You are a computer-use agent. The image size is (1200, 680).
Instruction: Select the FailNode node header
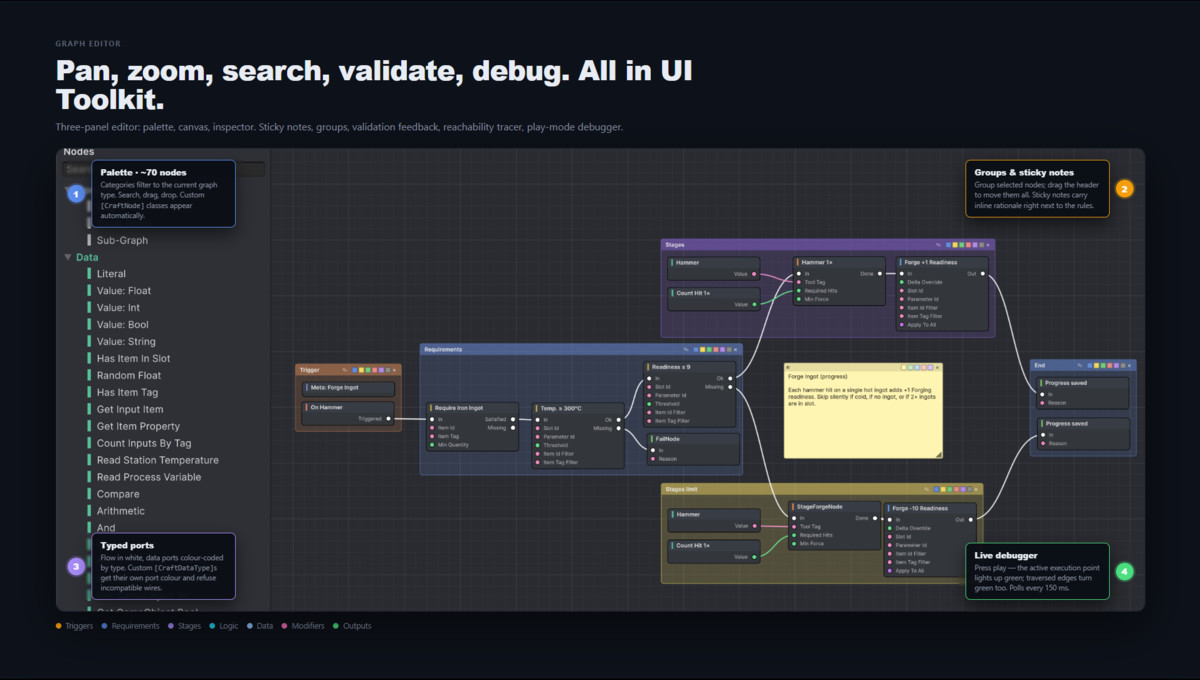click(x=693, y=439)
